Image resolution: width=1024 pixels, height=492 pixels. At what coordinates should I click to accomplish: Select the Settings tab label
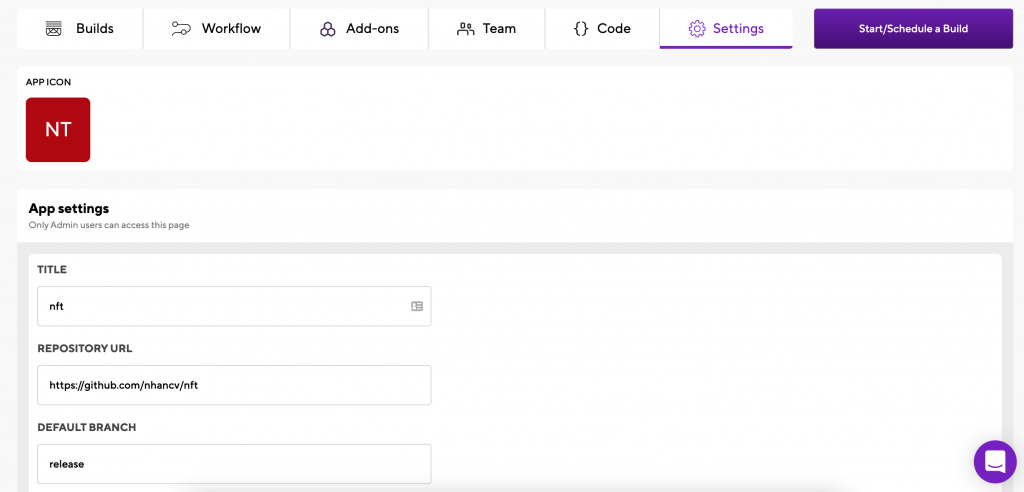[x=738, y=29]
